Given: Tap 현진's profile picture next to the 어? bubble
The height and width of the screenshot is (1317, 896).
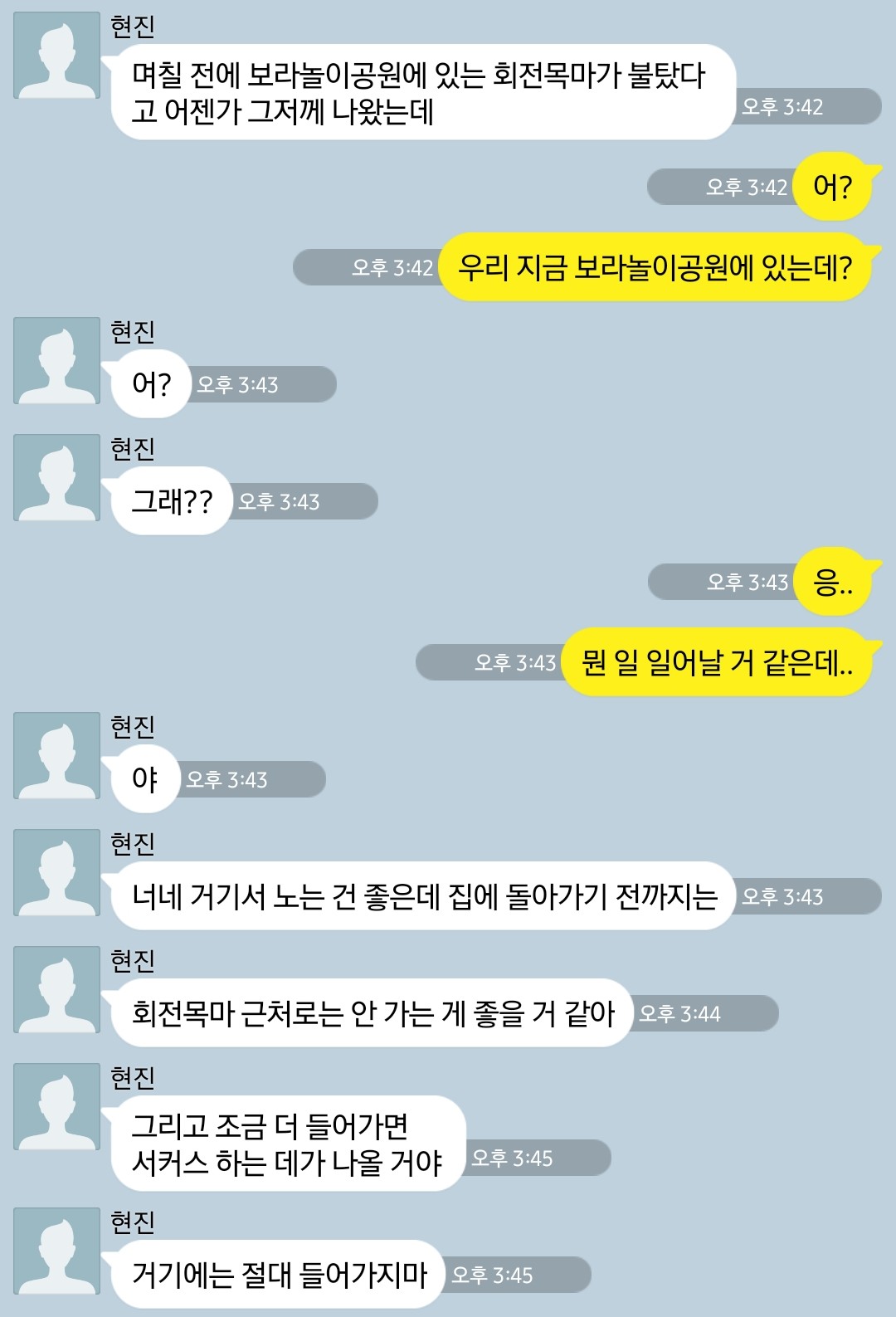Looking at the screenshot, I should point(56,361).
